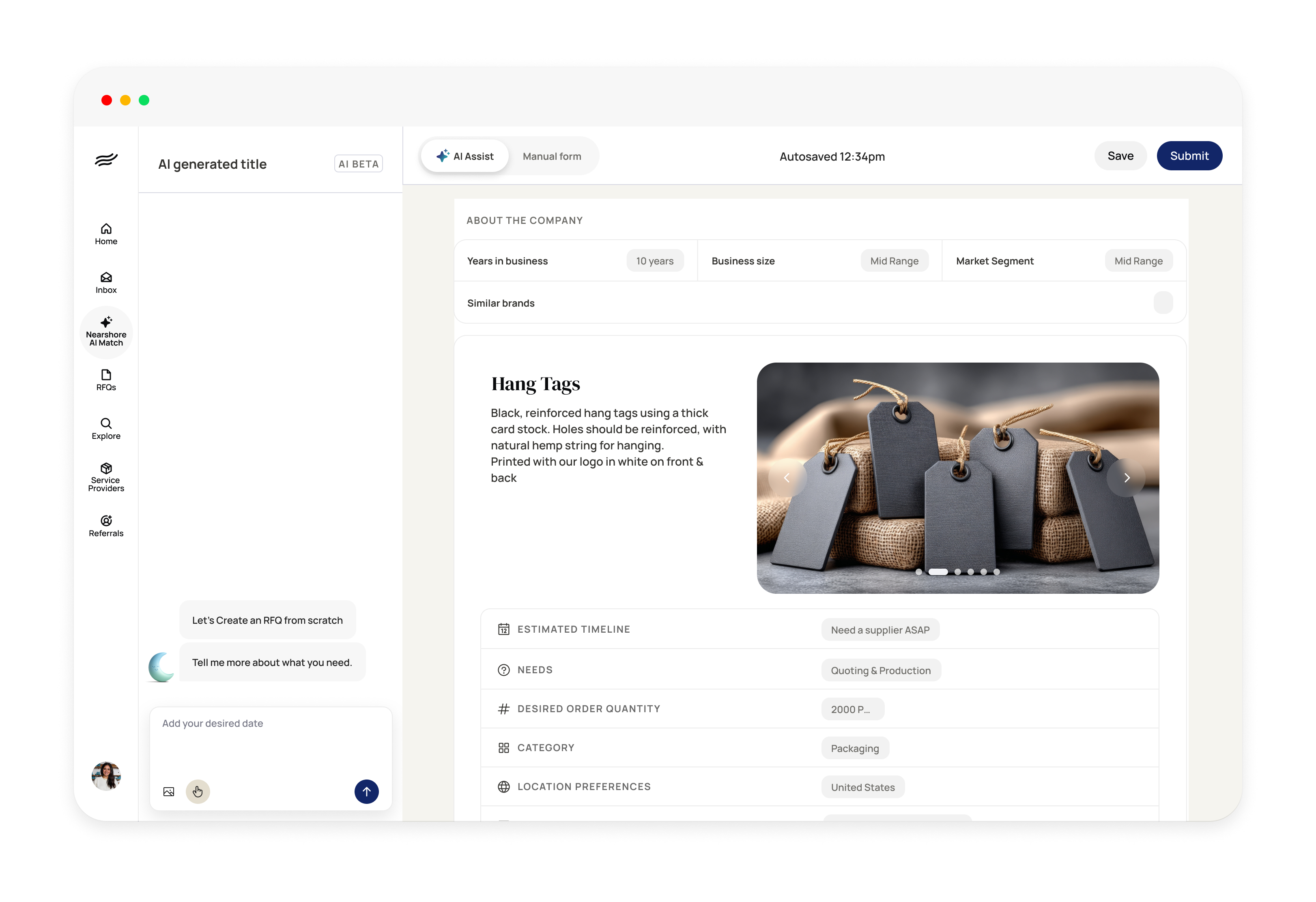Open the Years in business value chip
This screenshot has width=1316, height=902.
655,261
